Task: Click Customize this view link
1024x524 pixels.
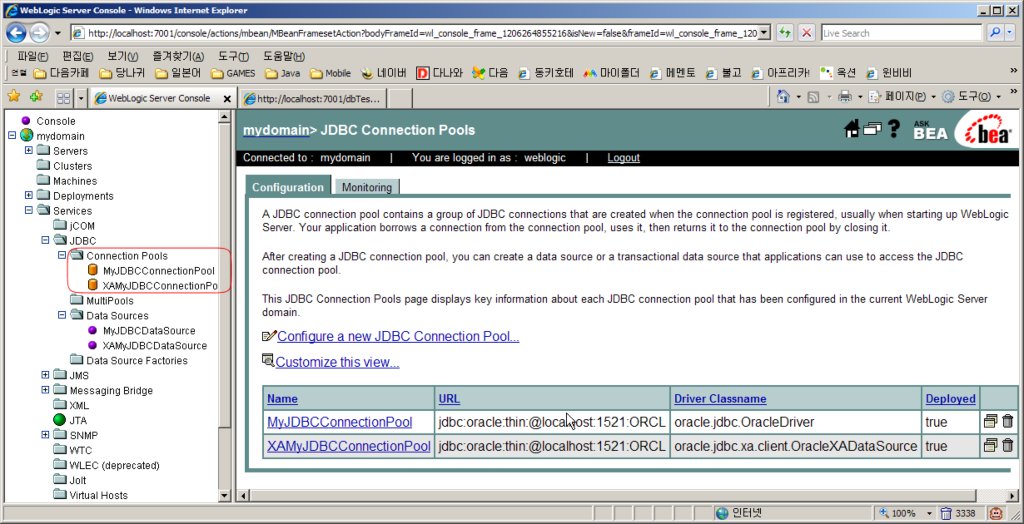Action: [x=338, y=362]
